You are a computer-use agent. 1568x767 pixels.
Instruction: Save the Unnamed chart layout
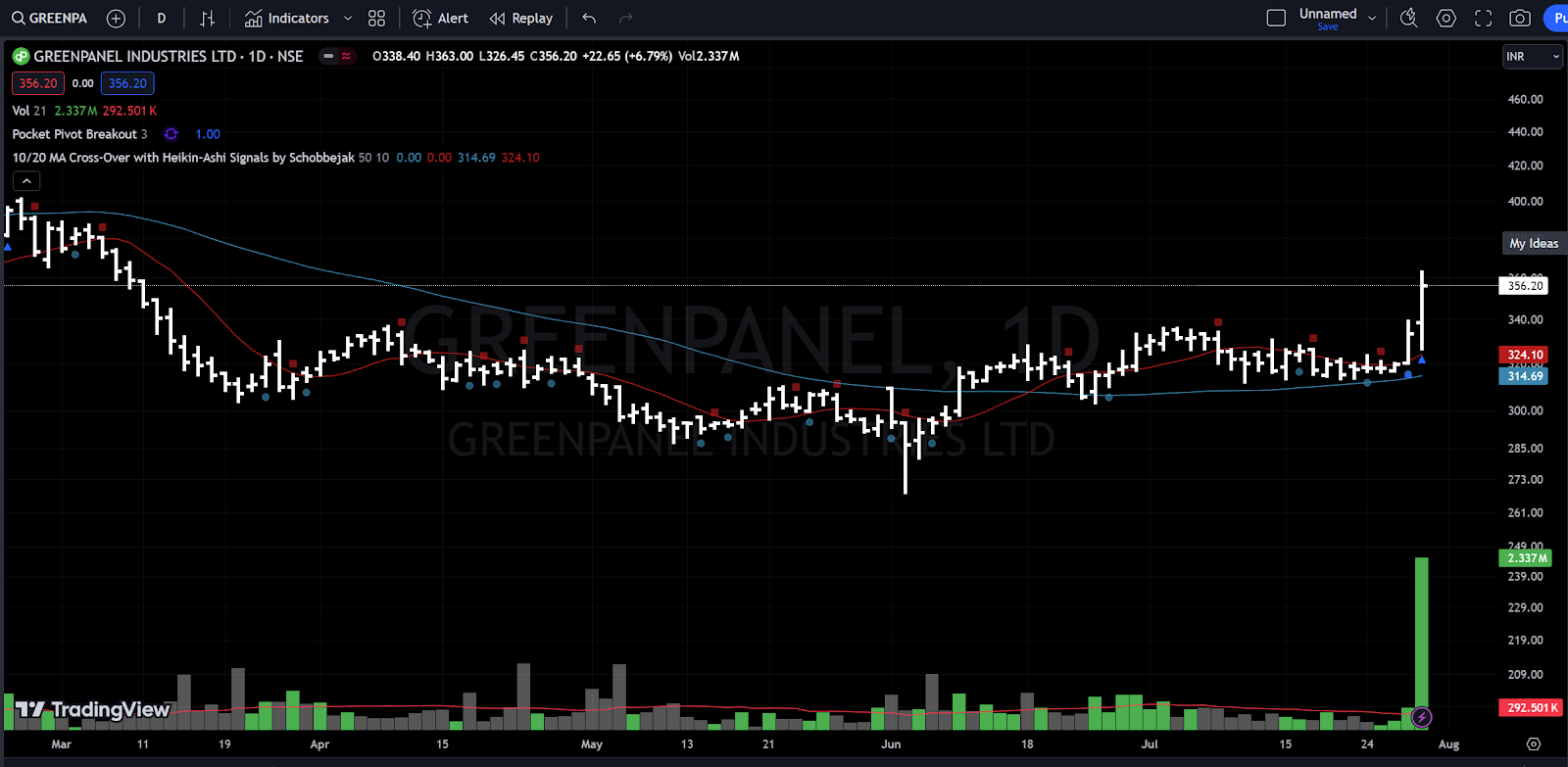(x=1328, y=26)
